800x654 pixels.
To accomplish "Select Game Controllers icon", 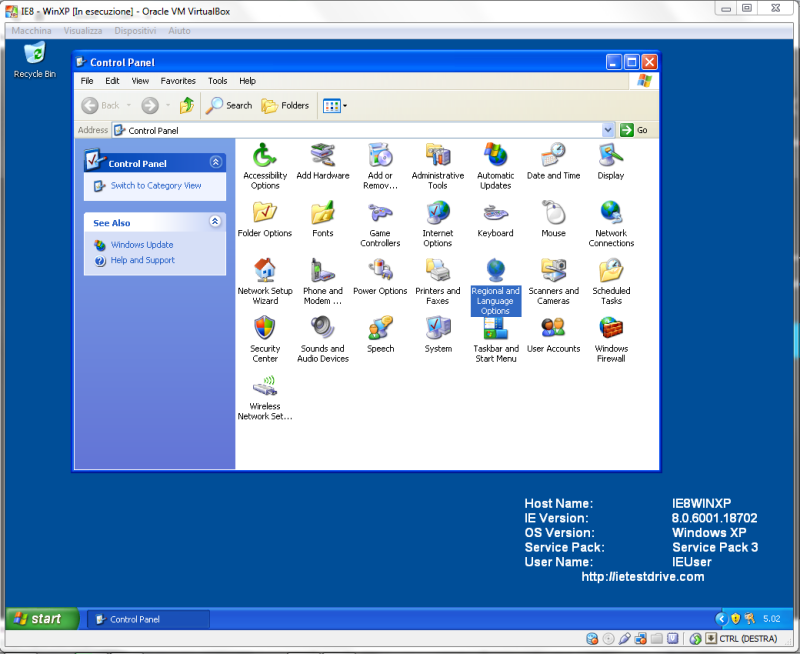I will tap(380, 223).
